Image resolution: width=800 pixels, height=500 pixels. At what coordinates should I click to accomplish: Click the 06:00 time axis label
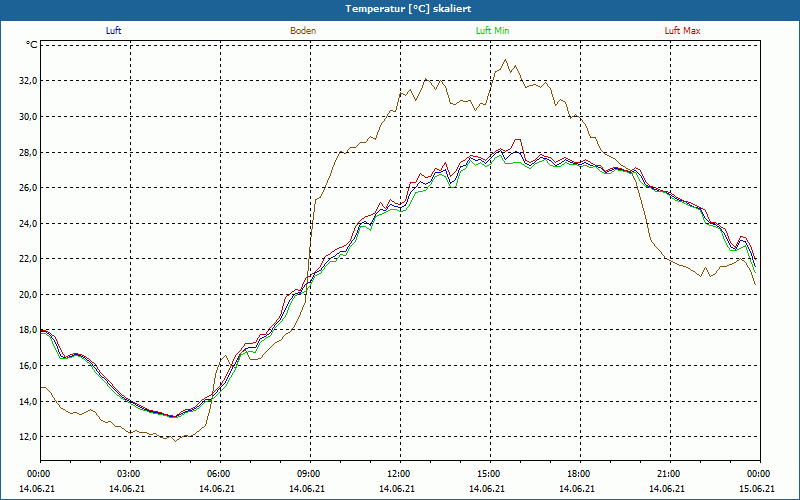[220, 474]
